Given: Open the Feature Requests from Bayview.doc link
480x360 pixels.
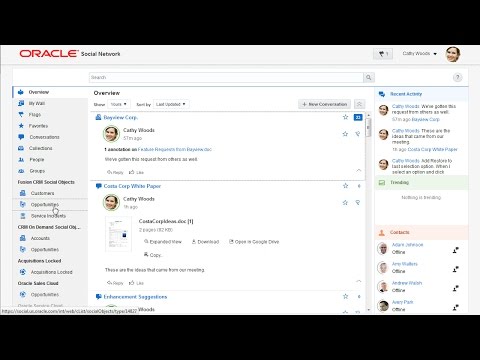Looking at the screenshot, I should point(175,149).
